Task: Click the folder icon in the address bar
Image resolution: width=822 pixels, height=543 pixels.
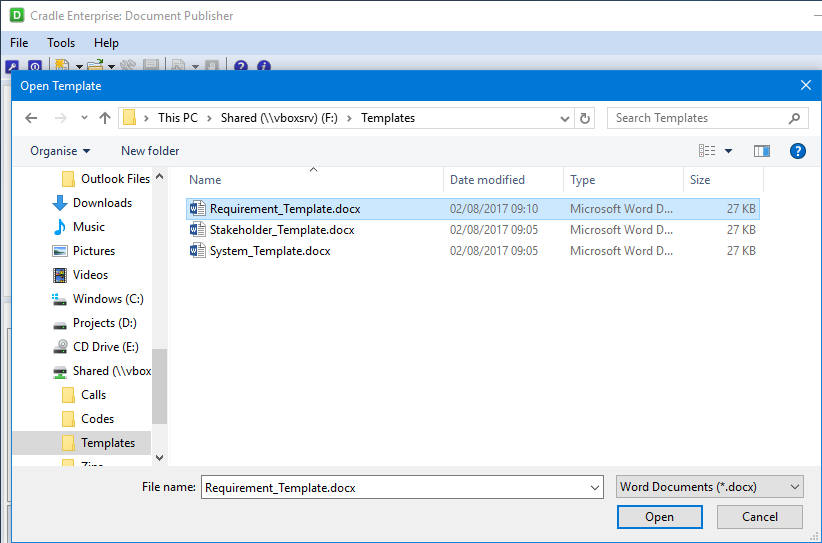Action: (129, 118)
